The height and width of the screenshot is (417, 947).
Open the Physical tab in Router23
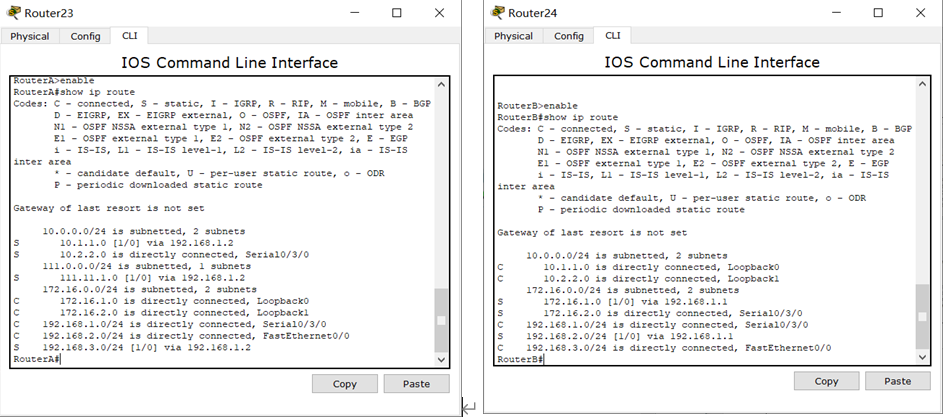(x=30, y=36)
